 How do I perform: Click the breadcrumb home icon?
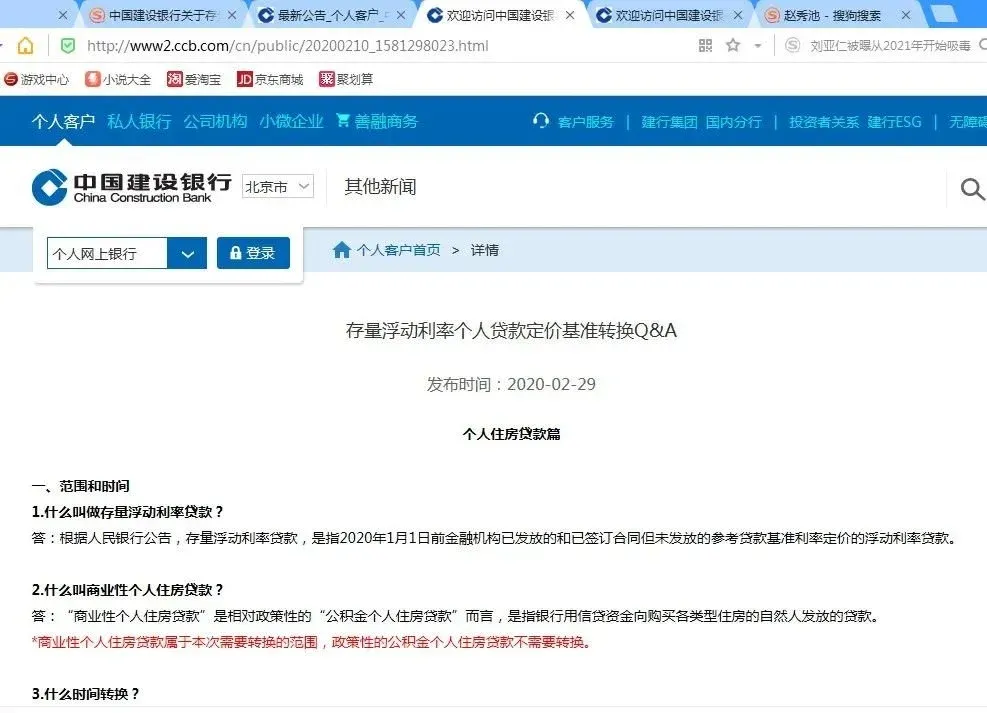[x=341, y=250]
